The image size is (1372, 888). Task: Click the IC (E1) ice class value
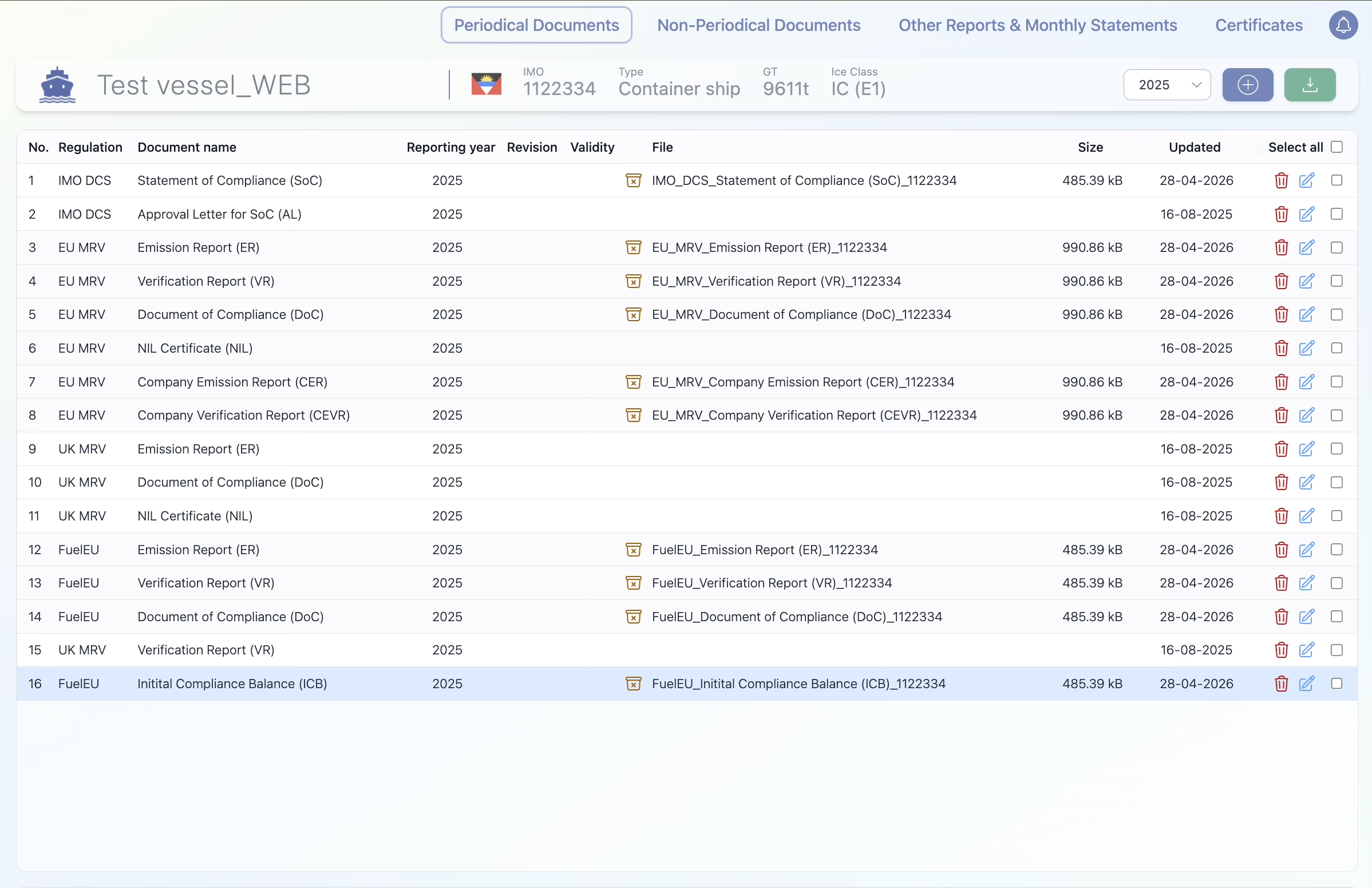click(x=858, y=89)
